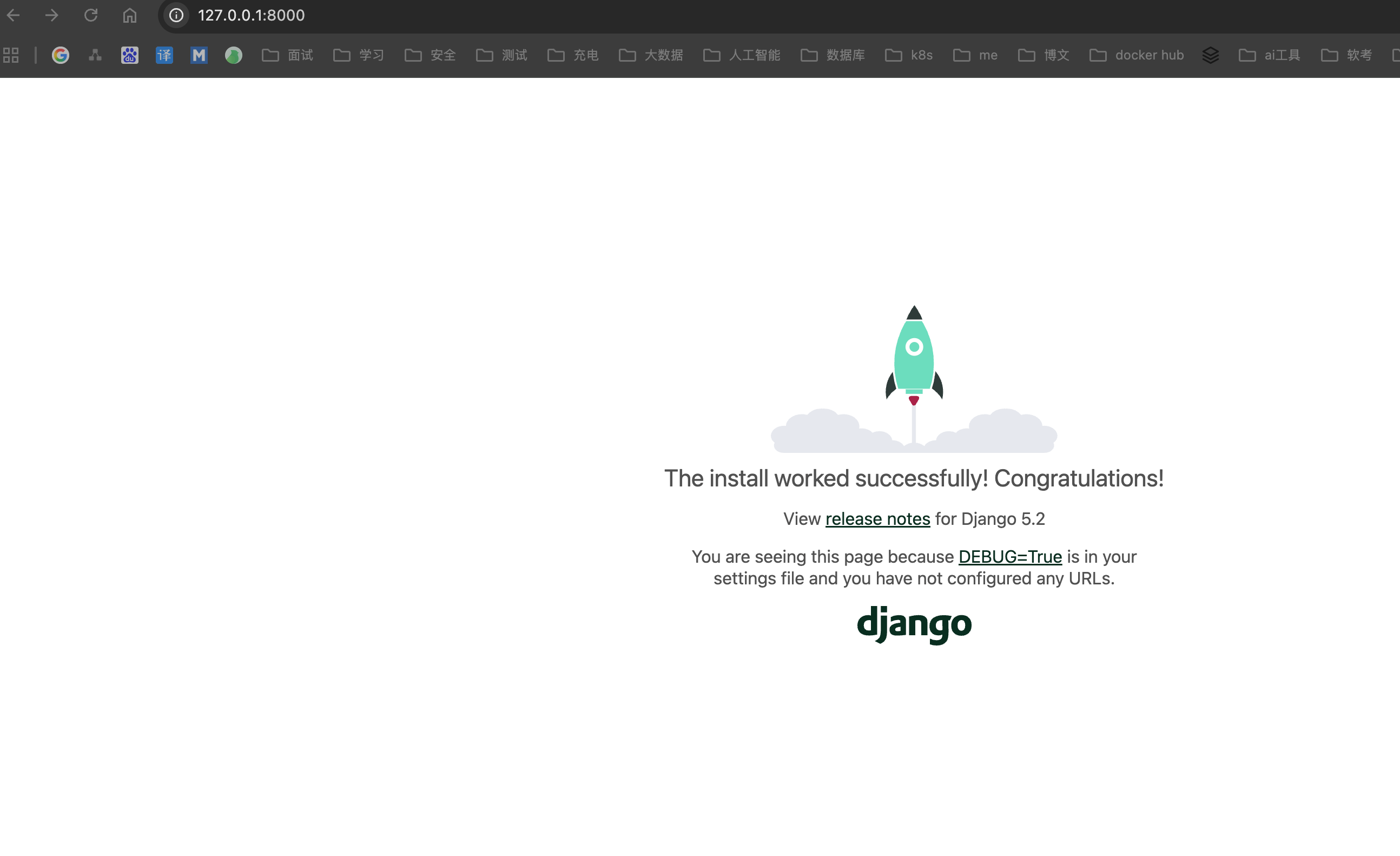The width and height of the screenshot is (1400, 856).
Task: Click the browser back arrow
Action: (x=13, y=15)
